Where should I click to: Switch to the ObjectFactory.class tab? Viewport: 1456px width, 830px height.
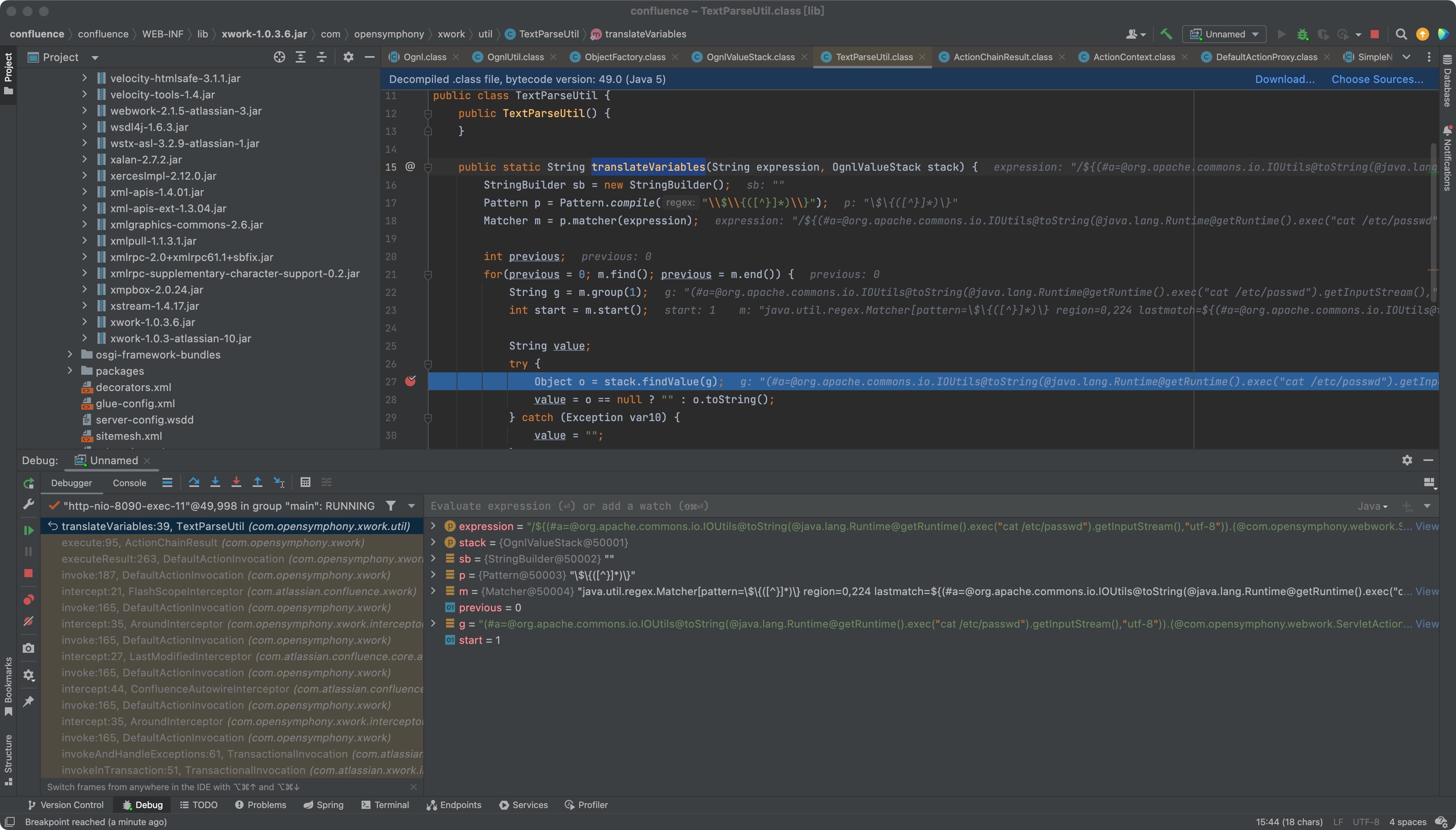point(624,57)
